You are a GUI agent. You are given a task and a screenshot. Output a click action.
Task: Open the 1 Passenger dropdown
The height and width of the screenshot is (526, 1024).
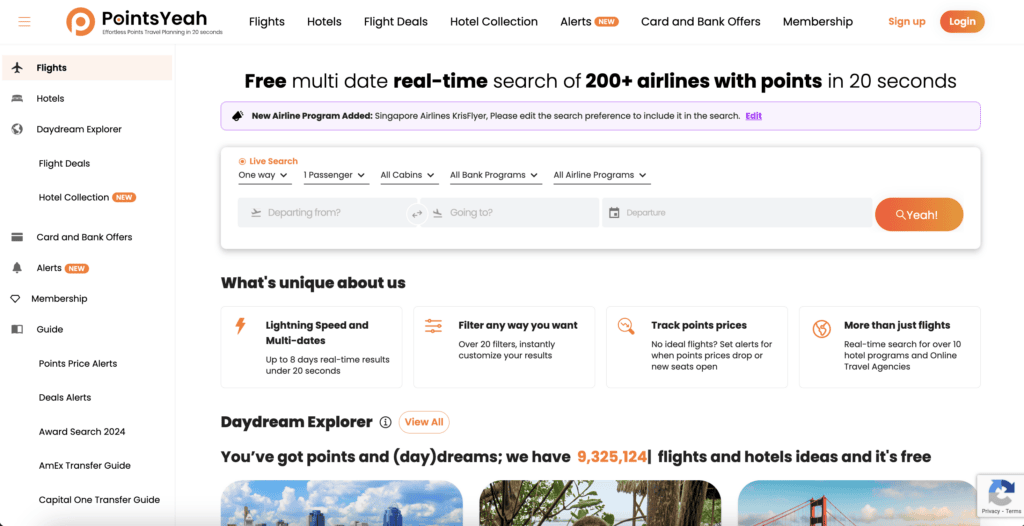[335, 175]
